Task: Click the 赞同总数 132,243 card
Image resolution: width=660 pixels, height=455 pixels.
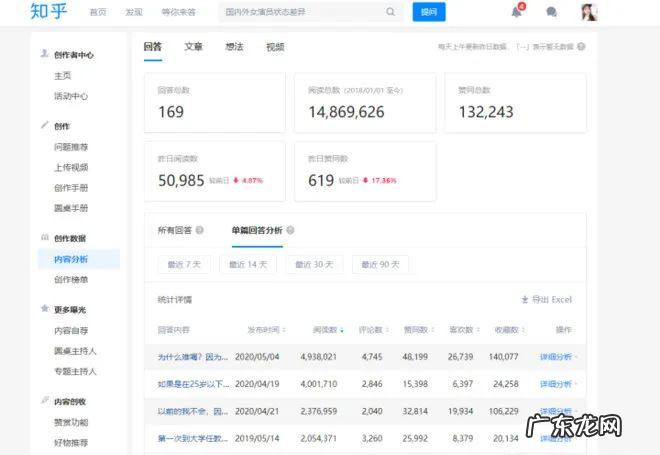Action: coord(515,102)
